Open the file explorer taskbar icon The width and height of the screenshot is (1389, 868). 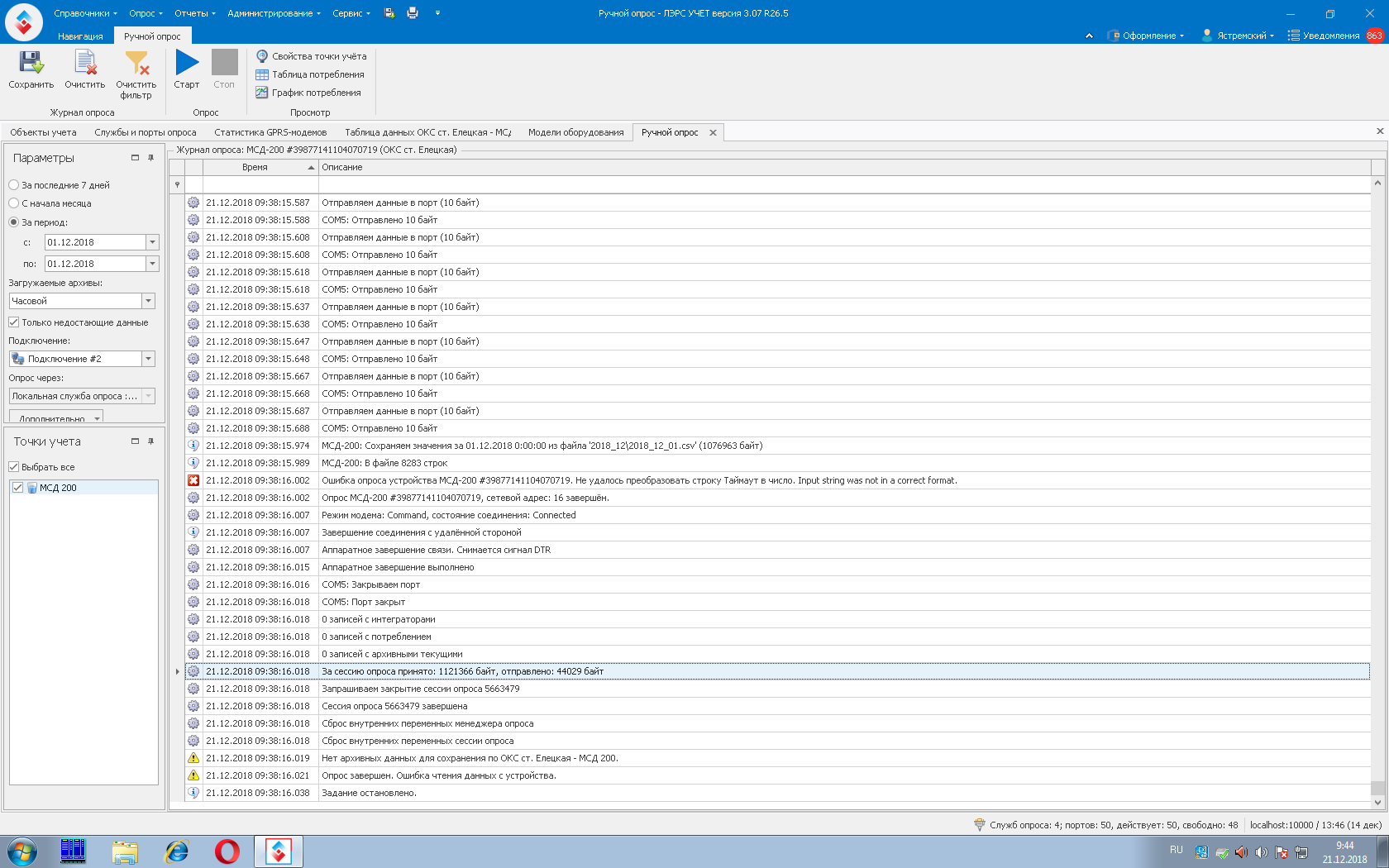click(125, 851)
